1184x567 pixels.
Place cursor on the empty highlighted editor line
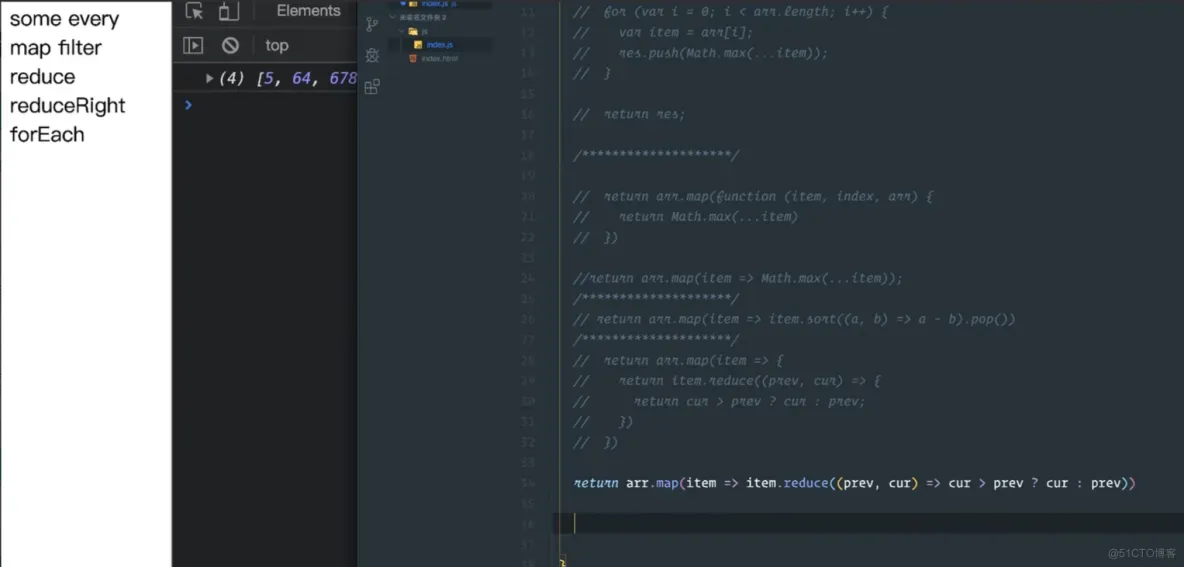[868, 523]
